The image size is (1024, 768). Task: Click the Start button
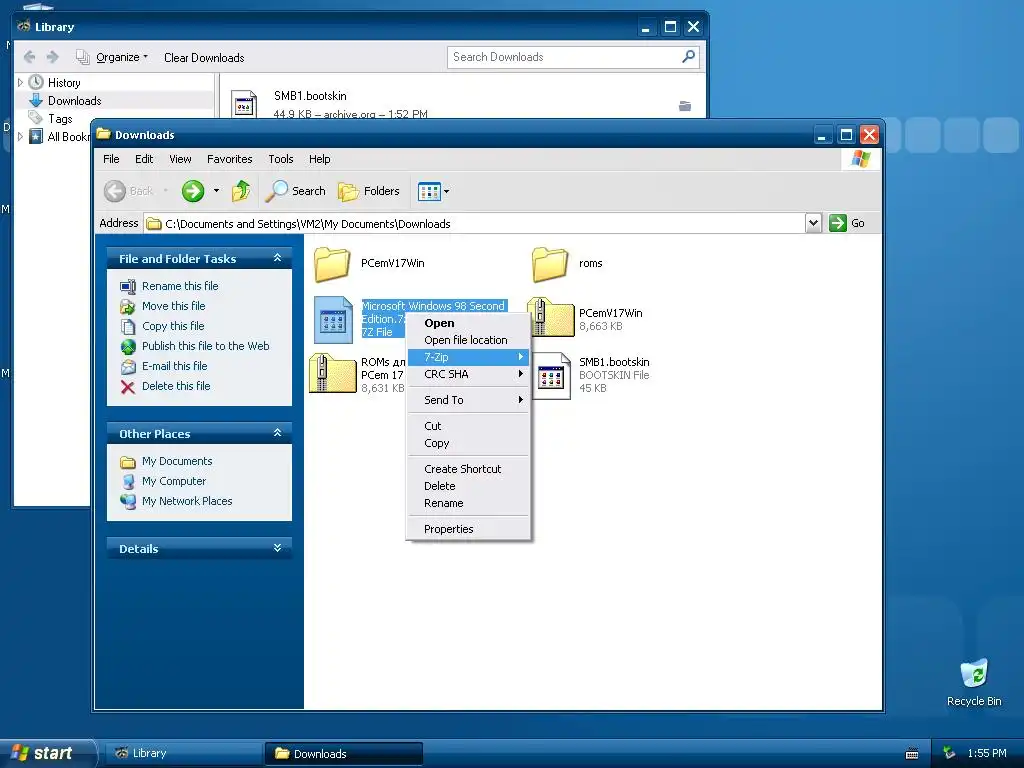48,753
